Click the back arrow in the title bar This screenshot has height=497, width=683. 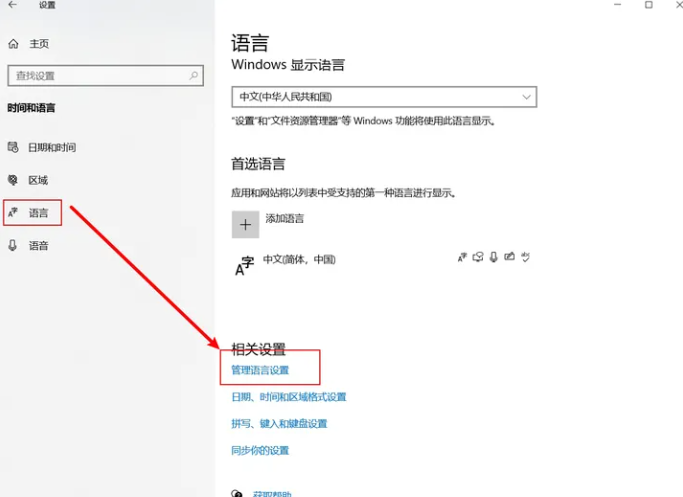pyautogui.click(x=14, y=6)
